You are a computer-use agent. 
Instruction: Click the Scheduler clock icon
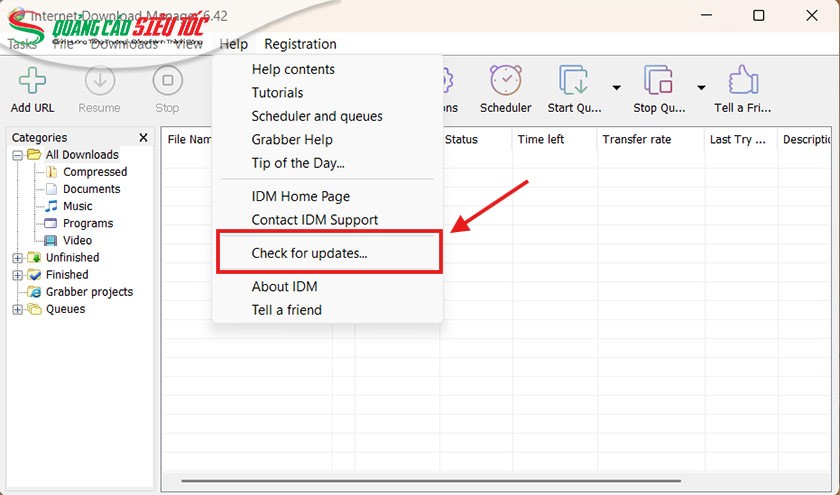pyautogui.click(x=505, y=82)
